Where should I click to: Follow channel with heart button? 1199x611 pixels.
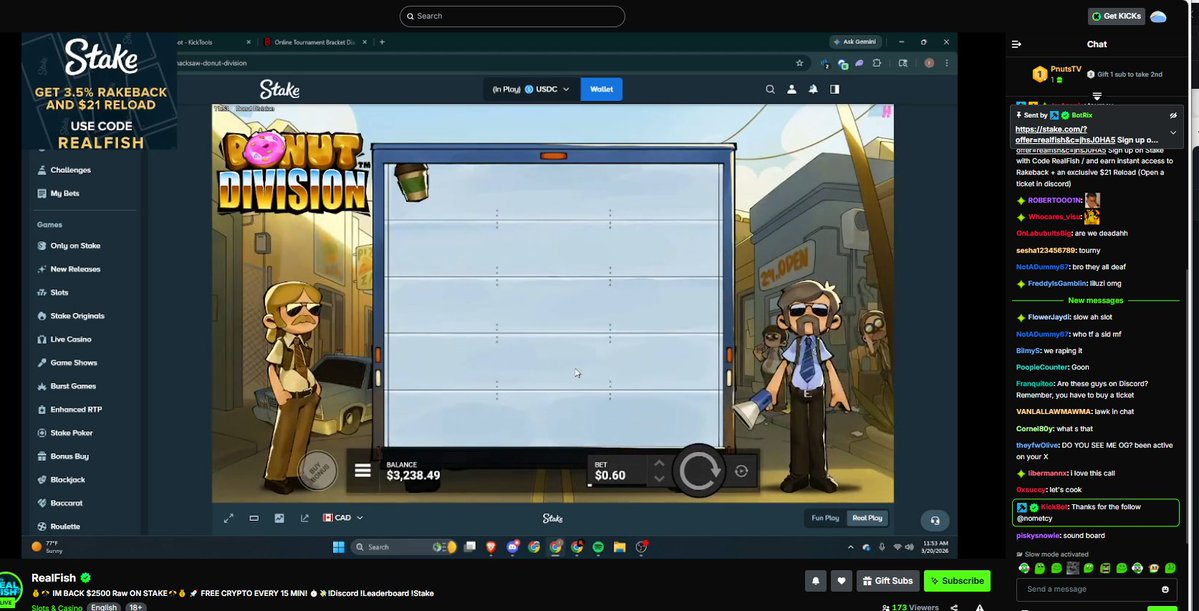pos(841,581)
